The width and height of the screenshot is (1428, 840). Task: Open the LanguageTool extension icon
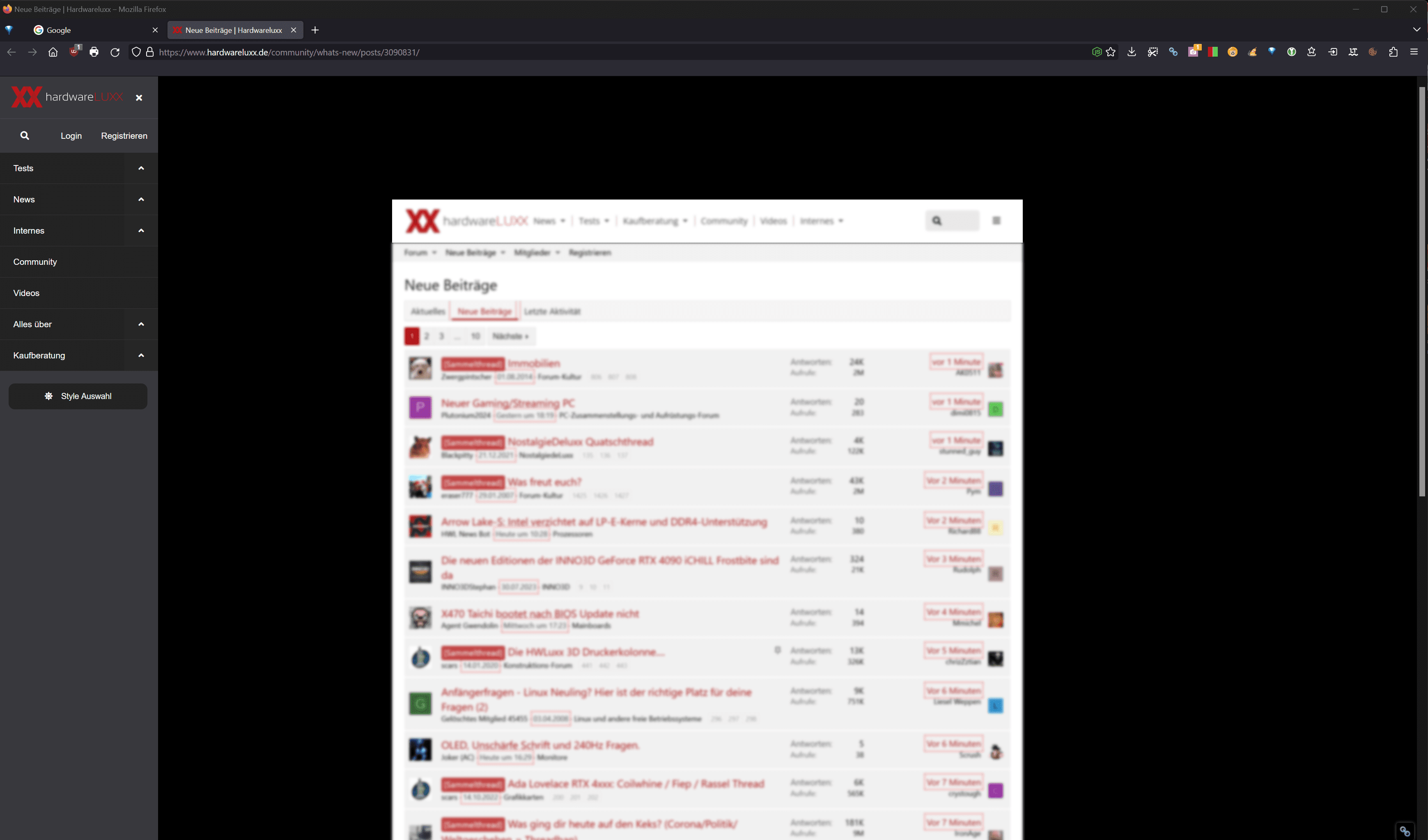pos(1352,52)
